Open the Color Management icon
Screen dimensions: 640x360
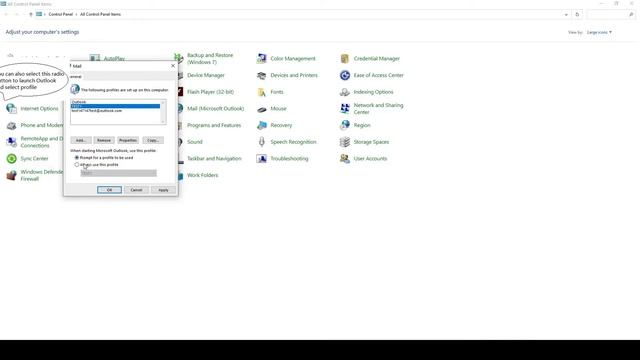pyautogui.click(x=262, y=58)
